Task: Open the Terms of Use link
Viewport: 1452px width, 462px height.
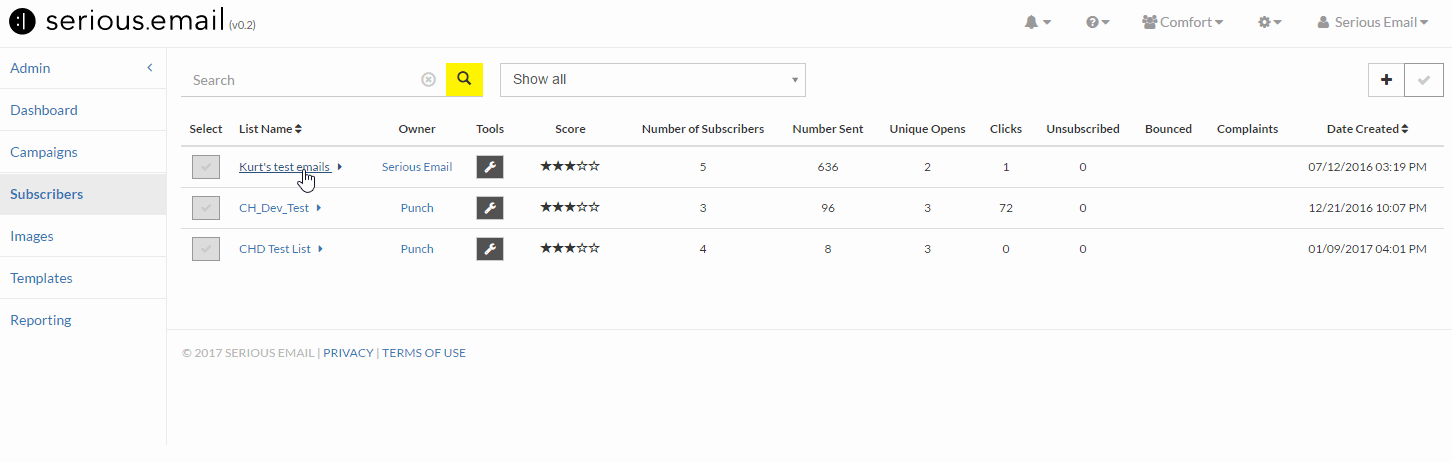Action: [424, 353]
